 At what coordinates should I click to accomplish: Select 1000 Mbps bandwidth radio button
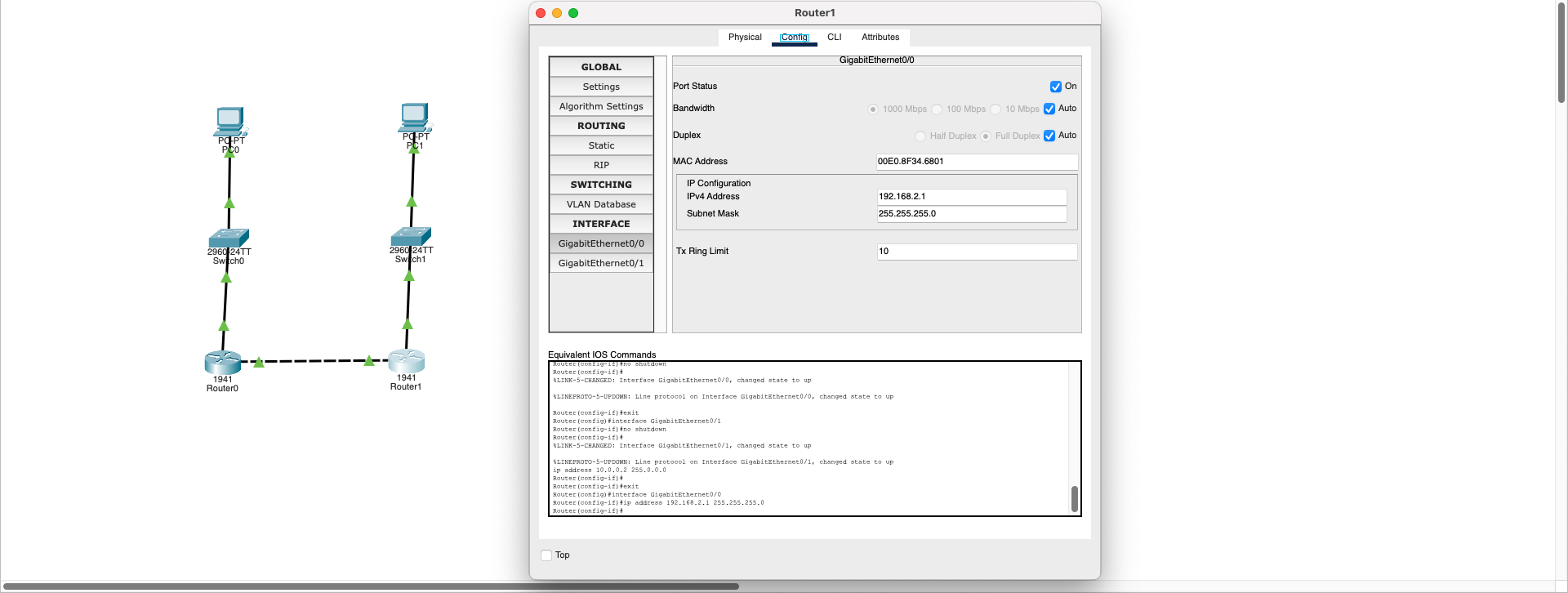[x=873, y=109]
